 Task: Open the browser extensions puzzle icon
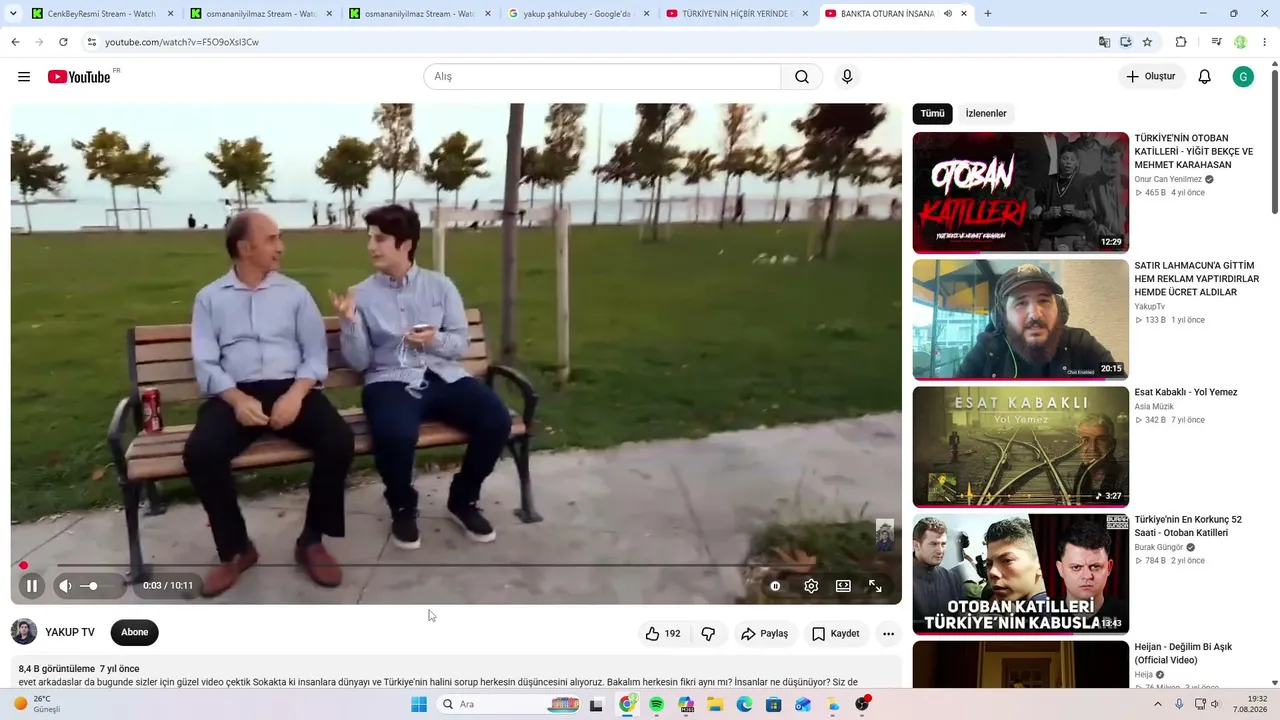1181,42
